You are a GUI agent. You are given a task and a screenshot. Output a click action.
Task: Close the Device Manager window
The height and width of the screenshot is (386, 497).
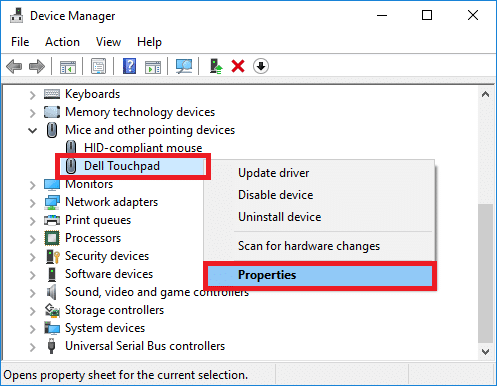click(x=473, y=15)
